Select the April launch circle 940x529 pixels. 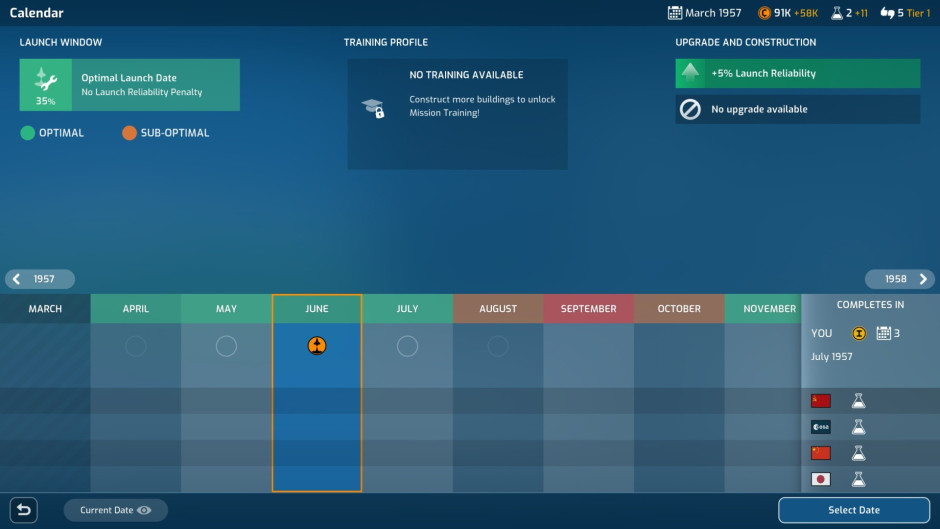[x=135, y=346]
